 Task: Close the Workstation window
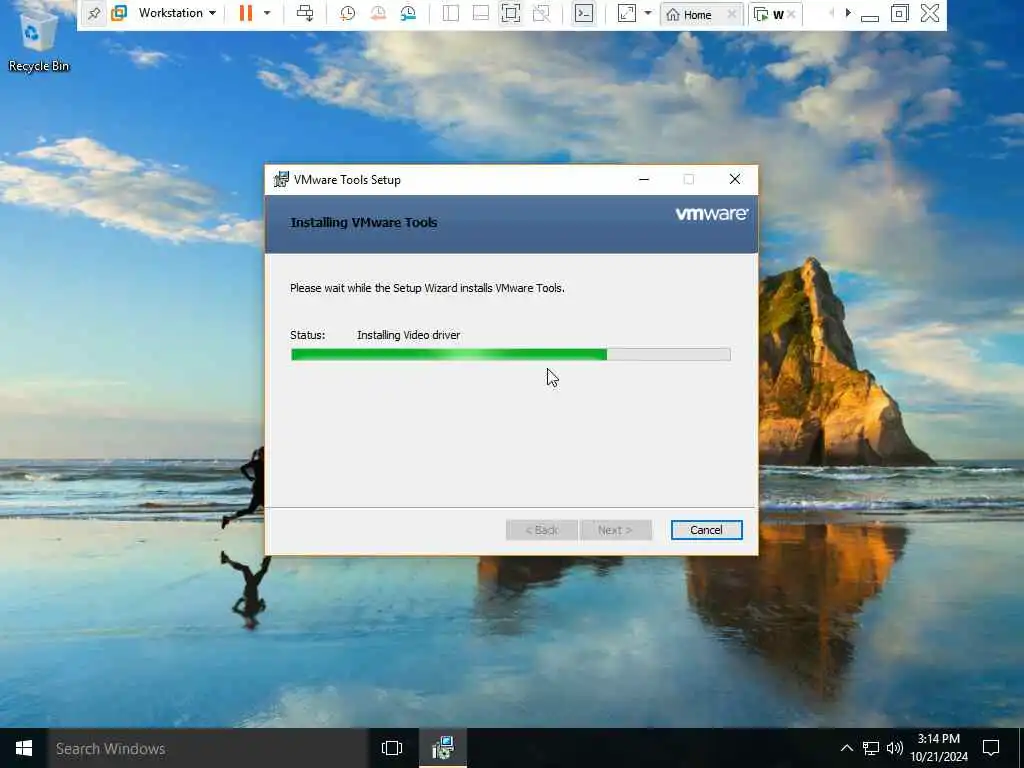tap(930, 13)
